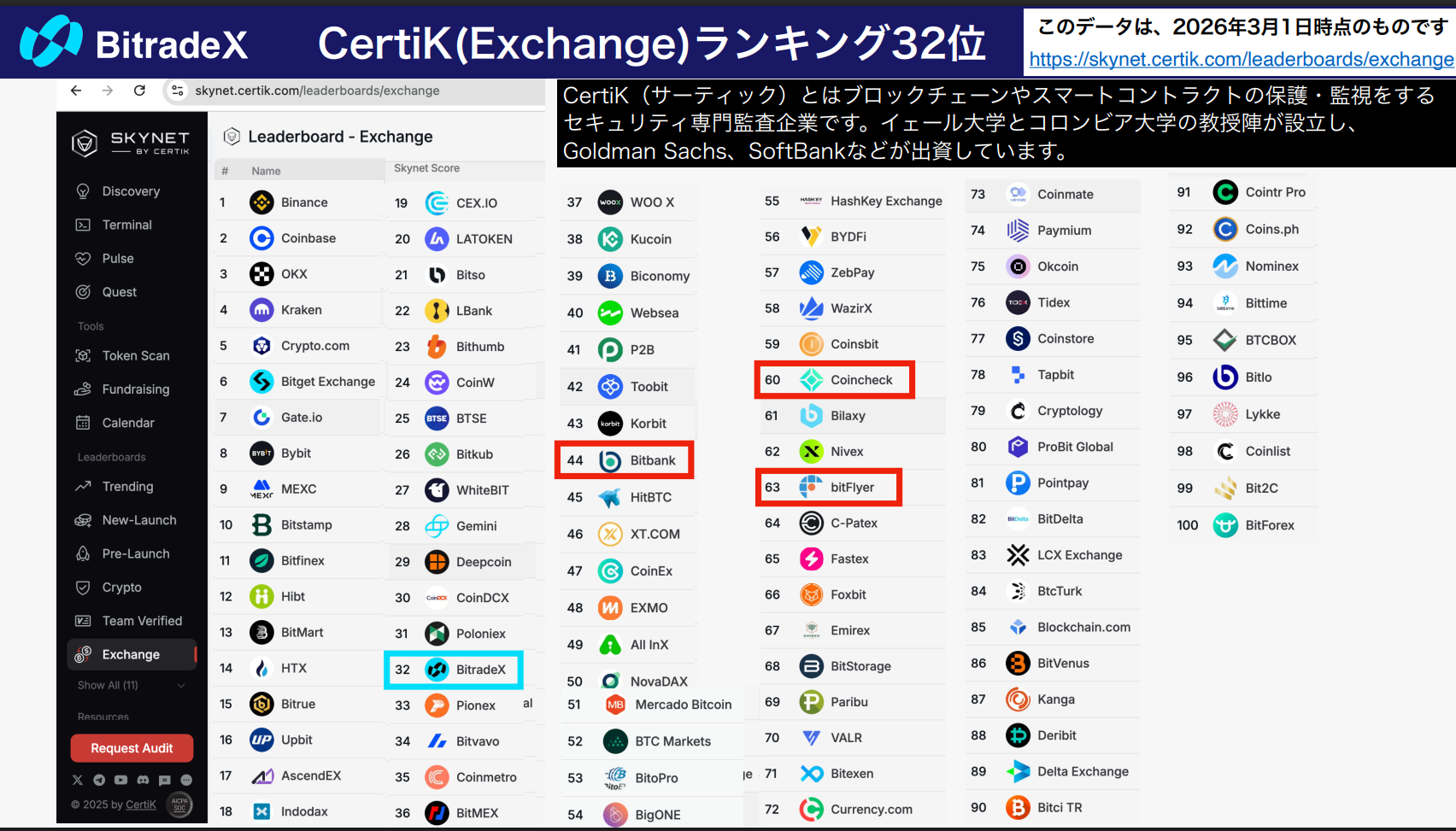Click the Bitget Exchange logo icon

pos(261,382)
